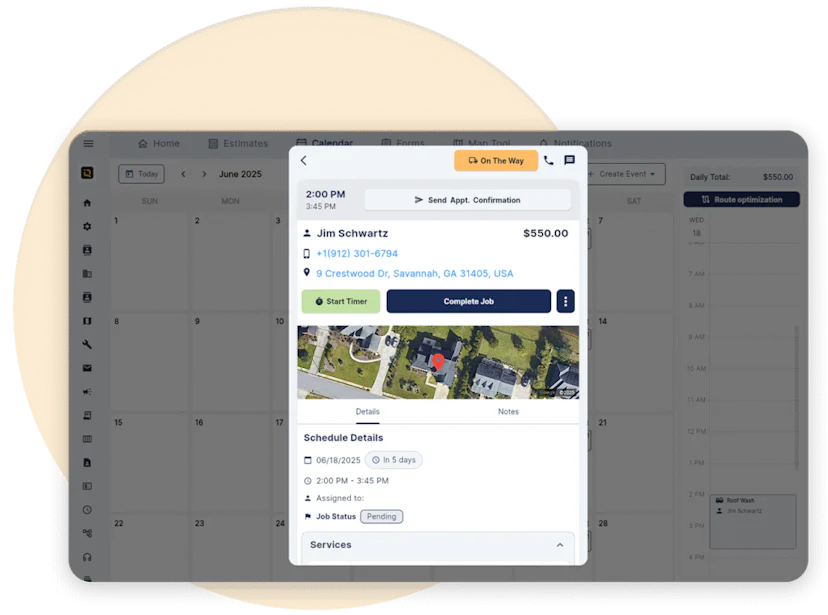Viewport: 828px width, 615px height.
Task: Open the map icon in left sidebar
Action: coord(87,321)
